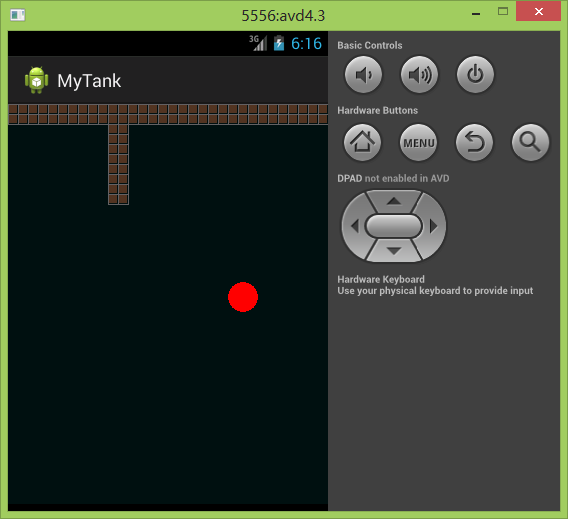Image resolution: width=568 pixels, height=519 pixels.
Task: Maximize the avd4.3 emulator window
Action: (x=503, y=12)
